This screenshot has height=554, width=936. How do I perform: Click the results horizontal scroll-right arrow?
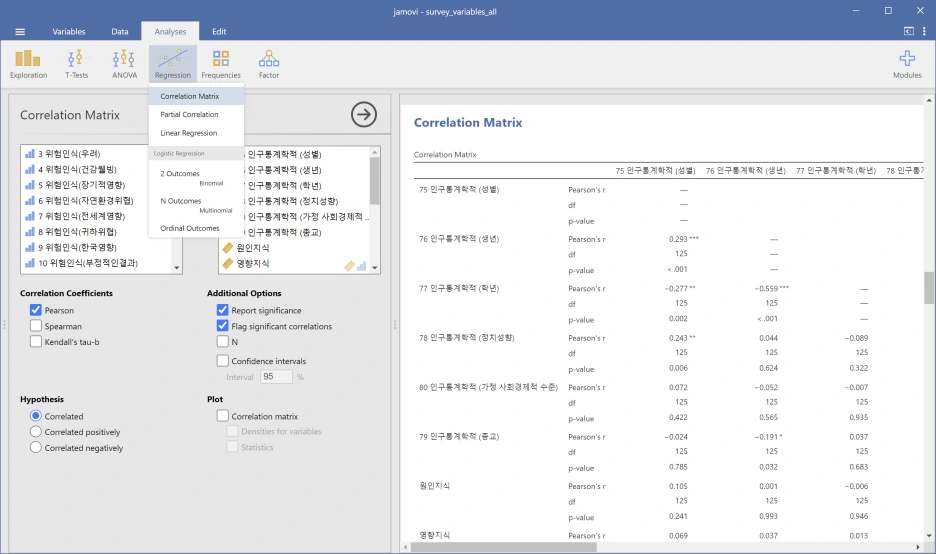[918, 547]
